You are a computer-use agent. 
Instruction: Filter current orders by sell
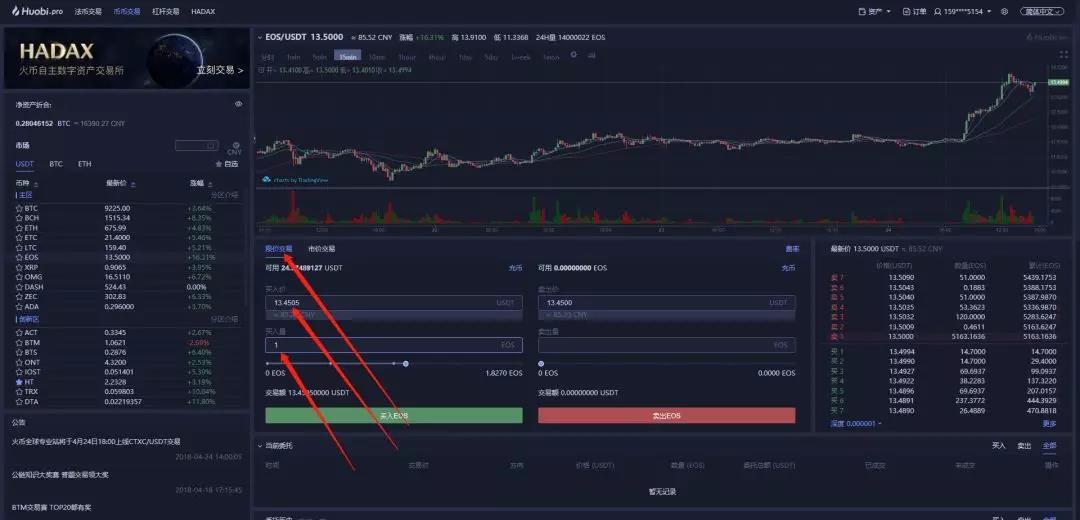(1024, 446)
